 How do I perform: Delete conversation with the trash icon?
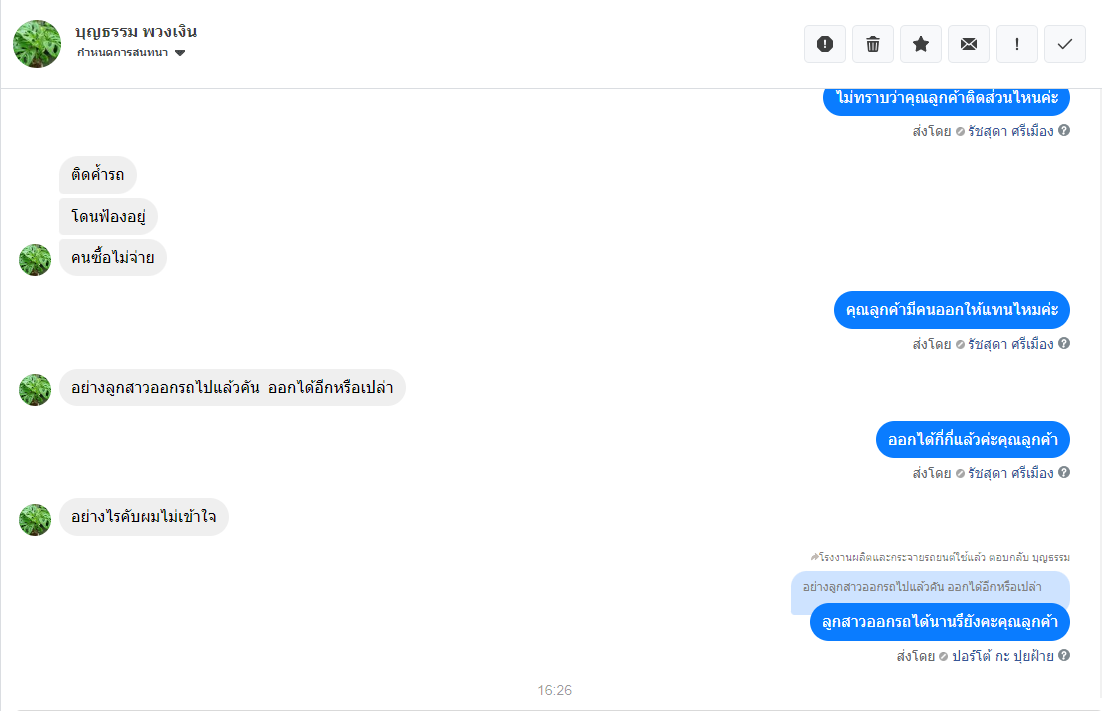coord(873,44)
